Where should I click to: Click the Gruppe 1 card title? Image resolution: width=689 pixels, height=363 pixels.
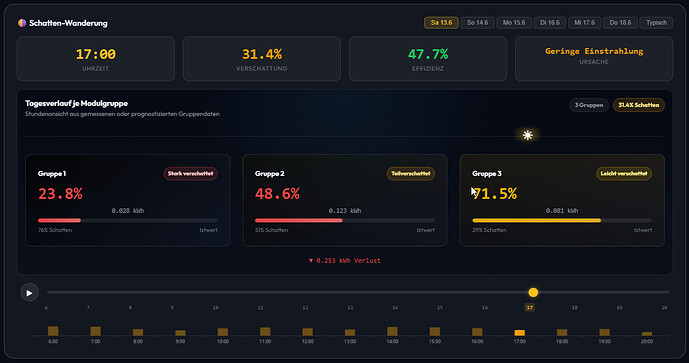[x=52, y=174]
